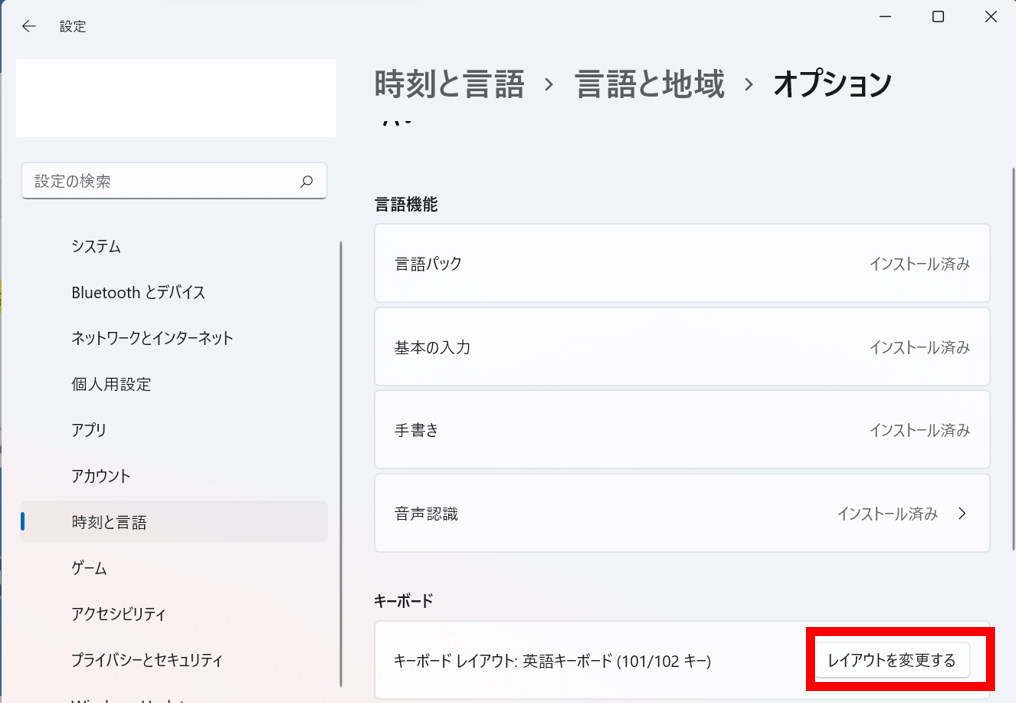The height and width of the screenshot is (703, 1016).
Task: Open ネットワークとインターネット settings
Action: 152,339
